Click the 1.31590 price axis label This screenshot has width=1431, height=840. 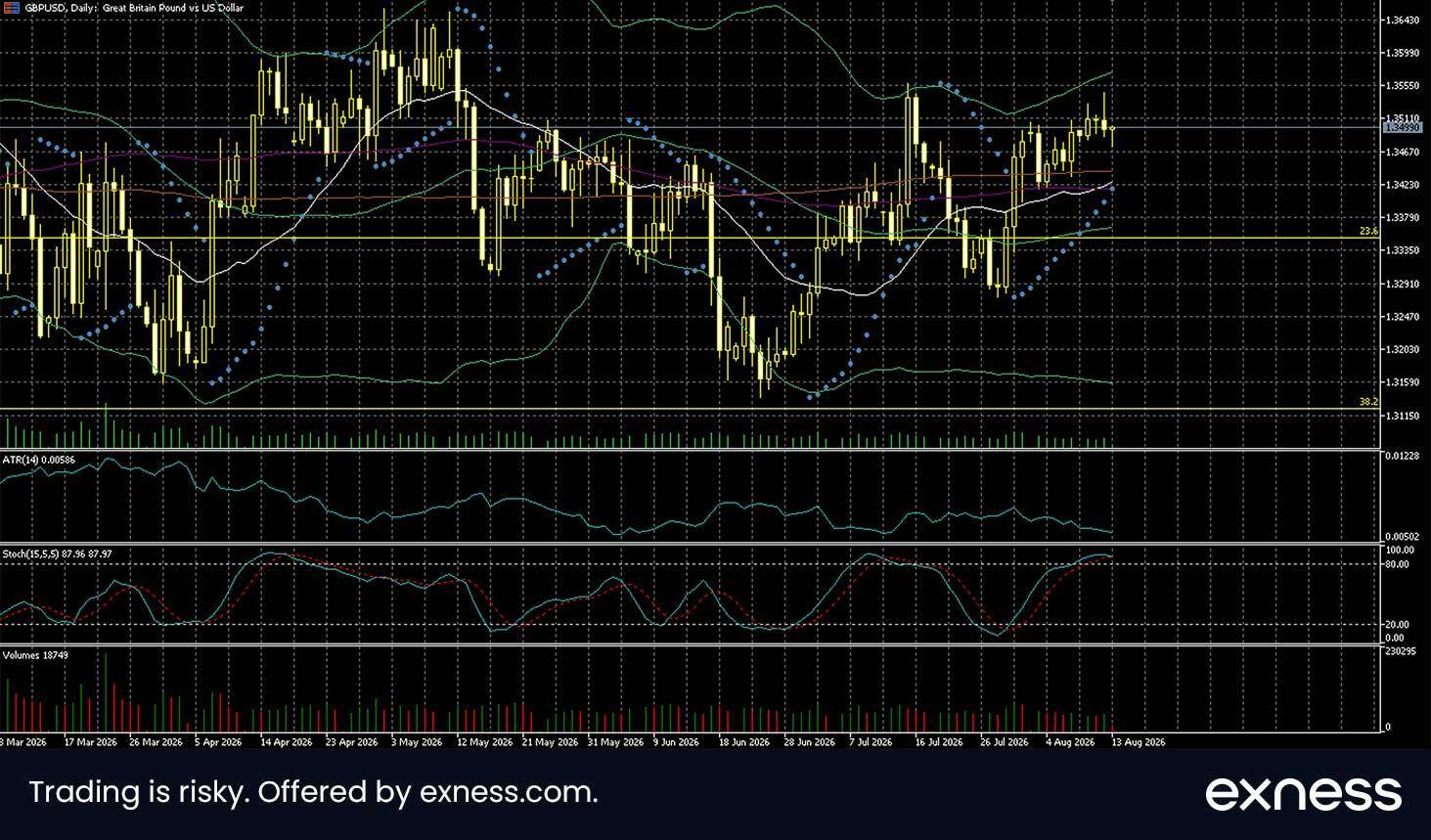point(1402,383)
